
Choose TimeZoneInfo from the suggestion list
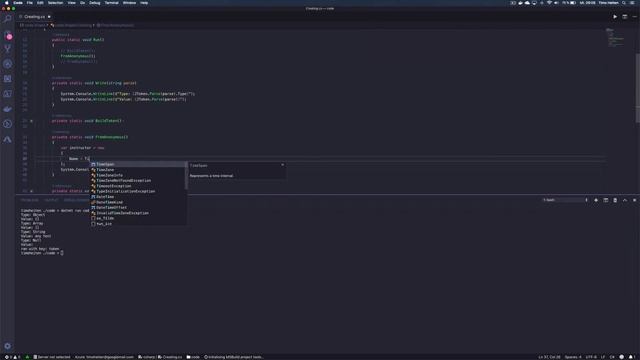138,175
